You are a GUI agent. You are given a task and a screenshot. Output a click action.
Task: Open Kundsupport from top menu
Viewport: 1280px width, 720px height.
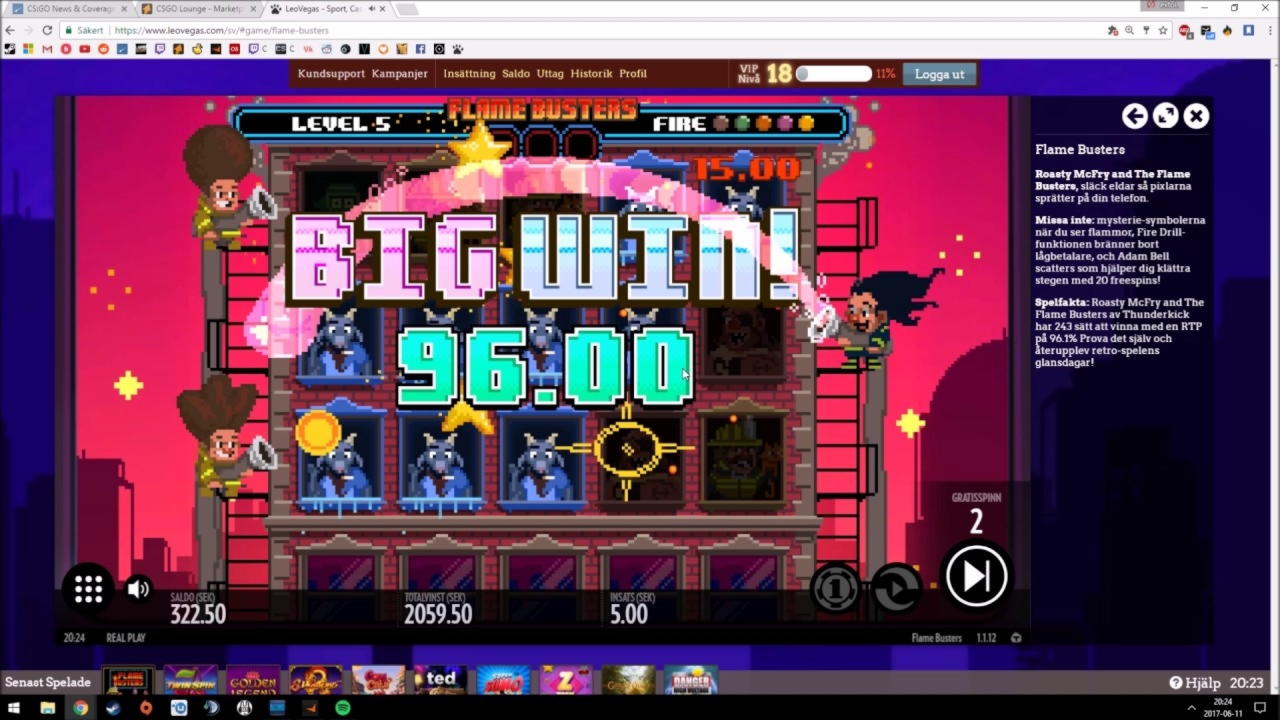pos(331,74)
